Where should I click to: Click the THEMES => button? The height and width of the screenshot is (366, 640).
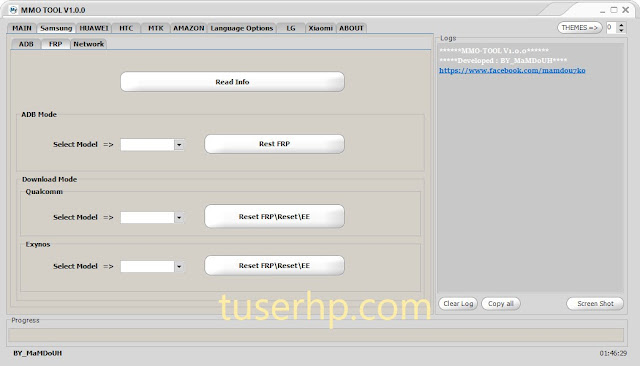[580, 28]
